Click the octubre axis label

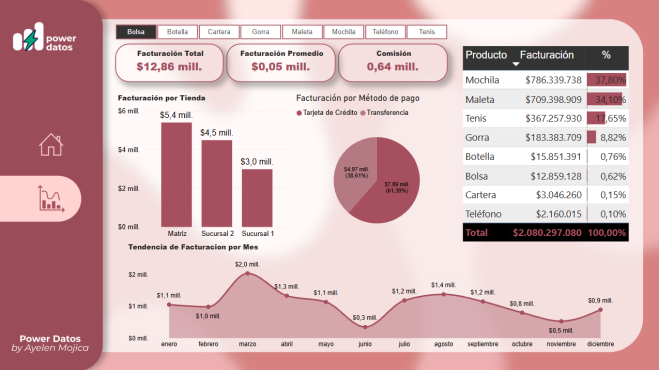(522, 344)
